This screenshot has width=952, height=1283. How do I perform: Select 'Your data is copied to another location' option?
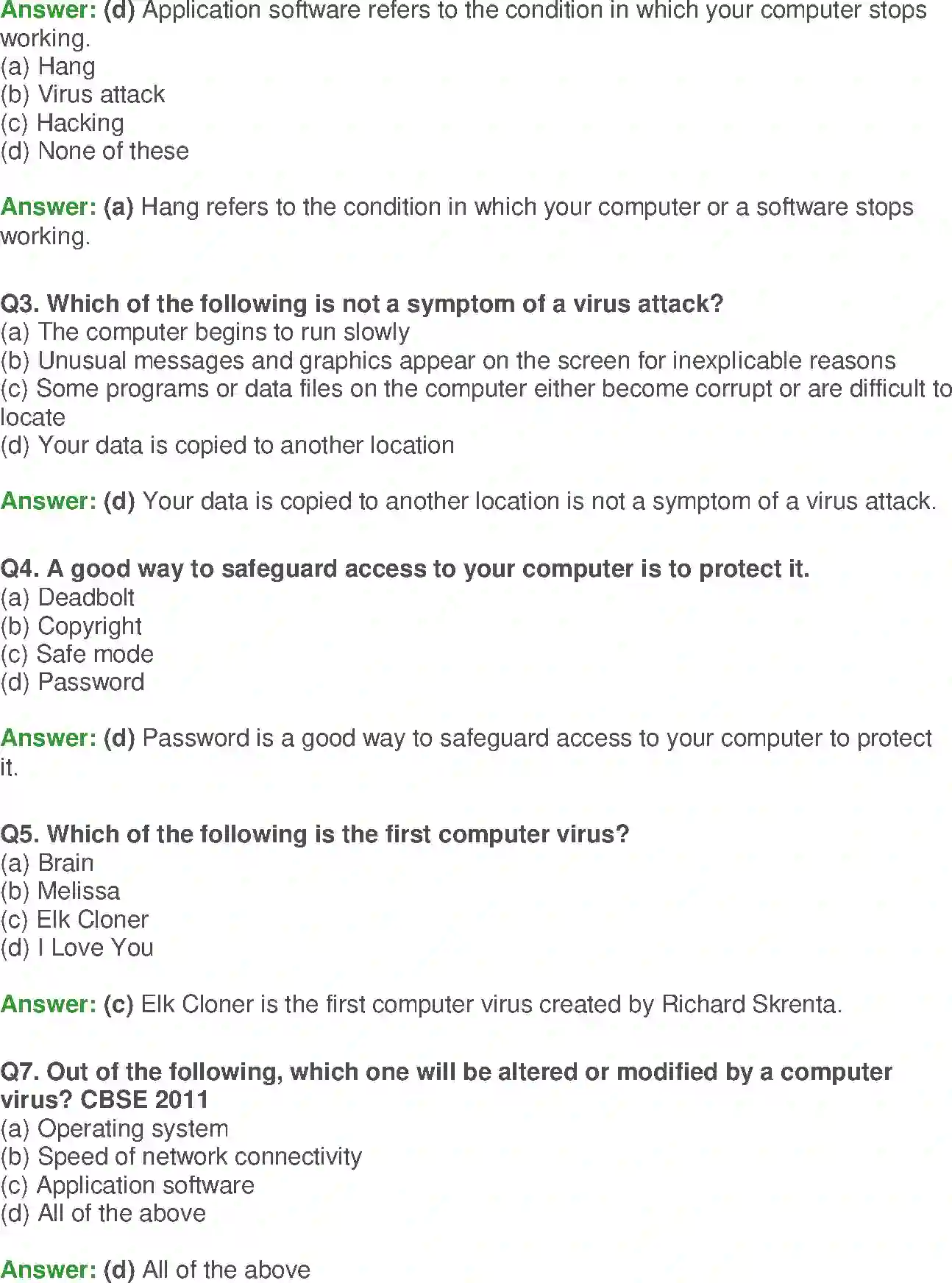[x=227, y=446]
